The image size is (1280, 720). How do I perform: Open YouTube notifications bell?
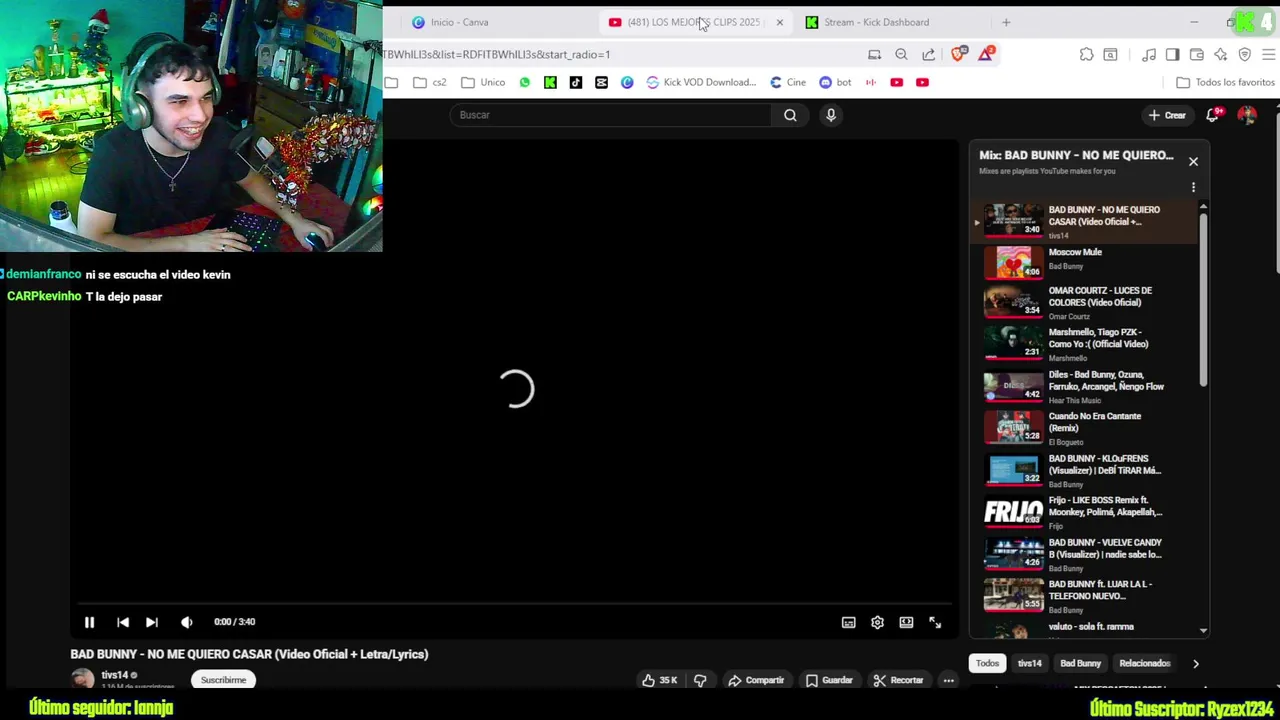[x=1213, y=115]
